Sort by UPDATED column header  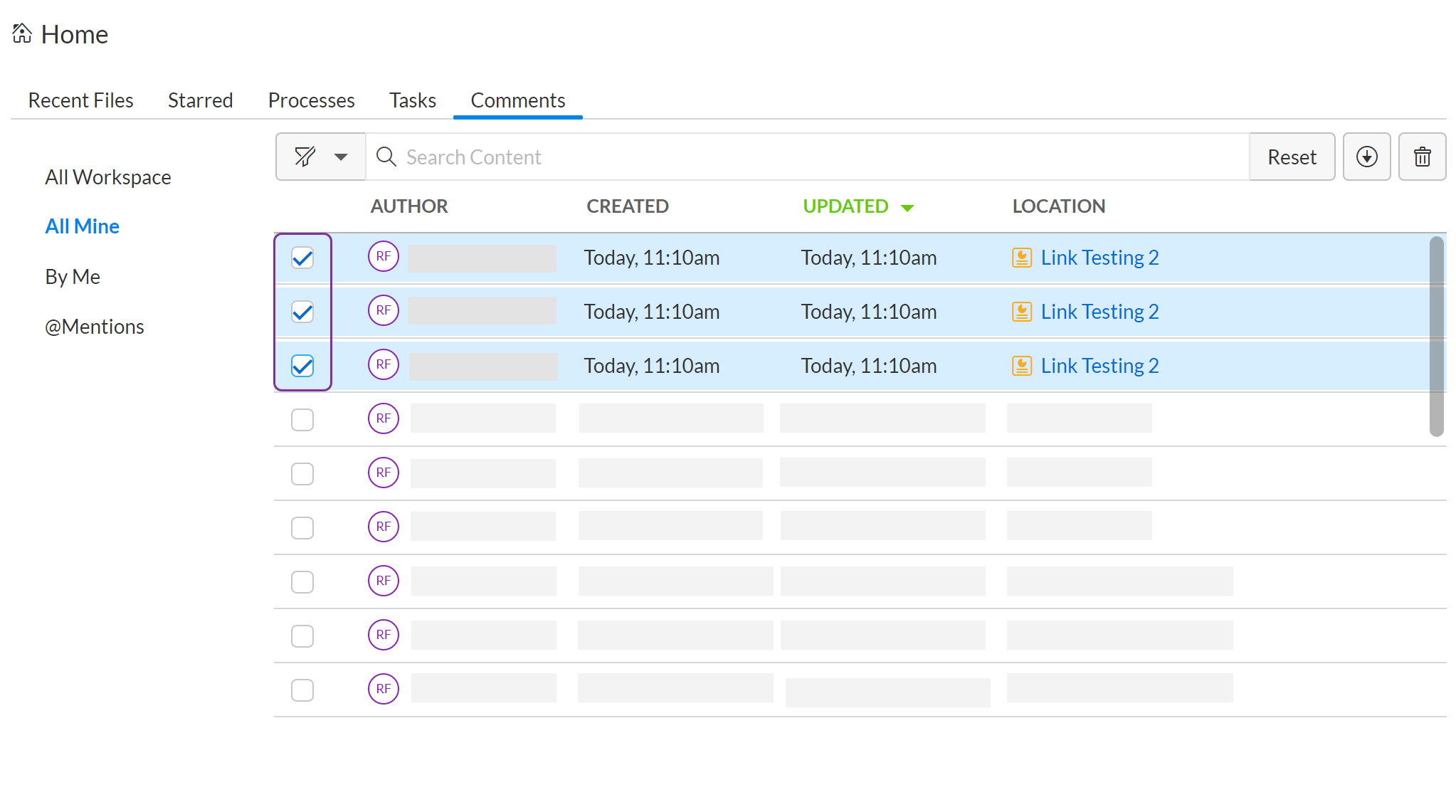click(x=845, y=206)
